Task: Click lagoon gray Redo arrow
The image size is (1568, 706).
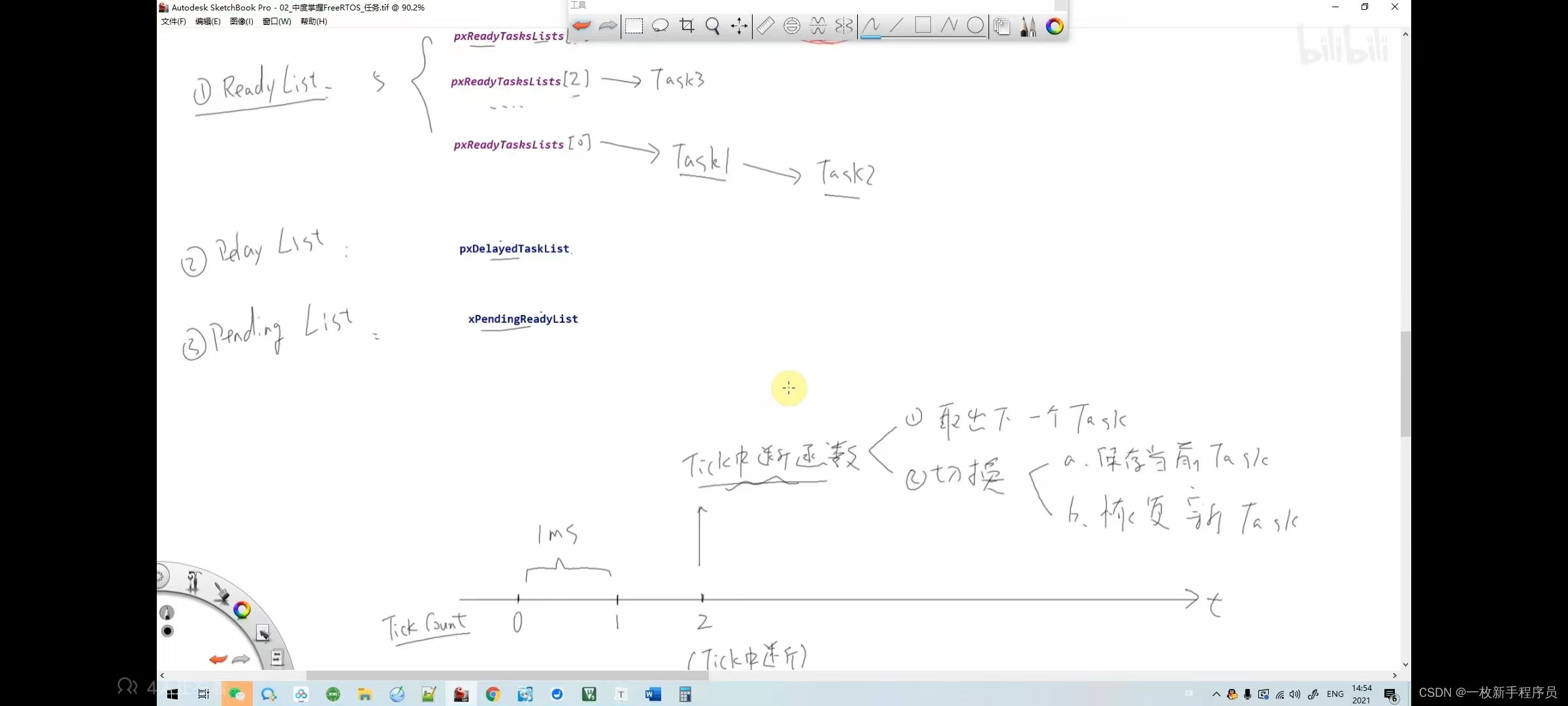Action: (x=241, y=659)
